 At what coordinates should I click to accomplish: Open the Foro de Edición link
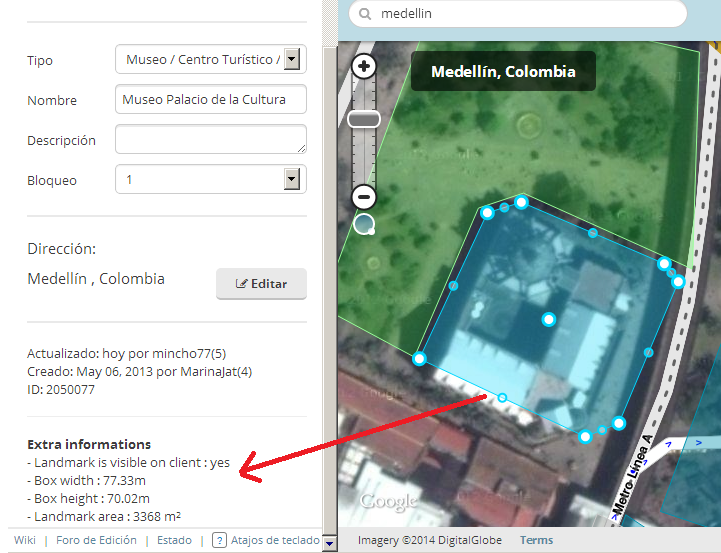96,540
